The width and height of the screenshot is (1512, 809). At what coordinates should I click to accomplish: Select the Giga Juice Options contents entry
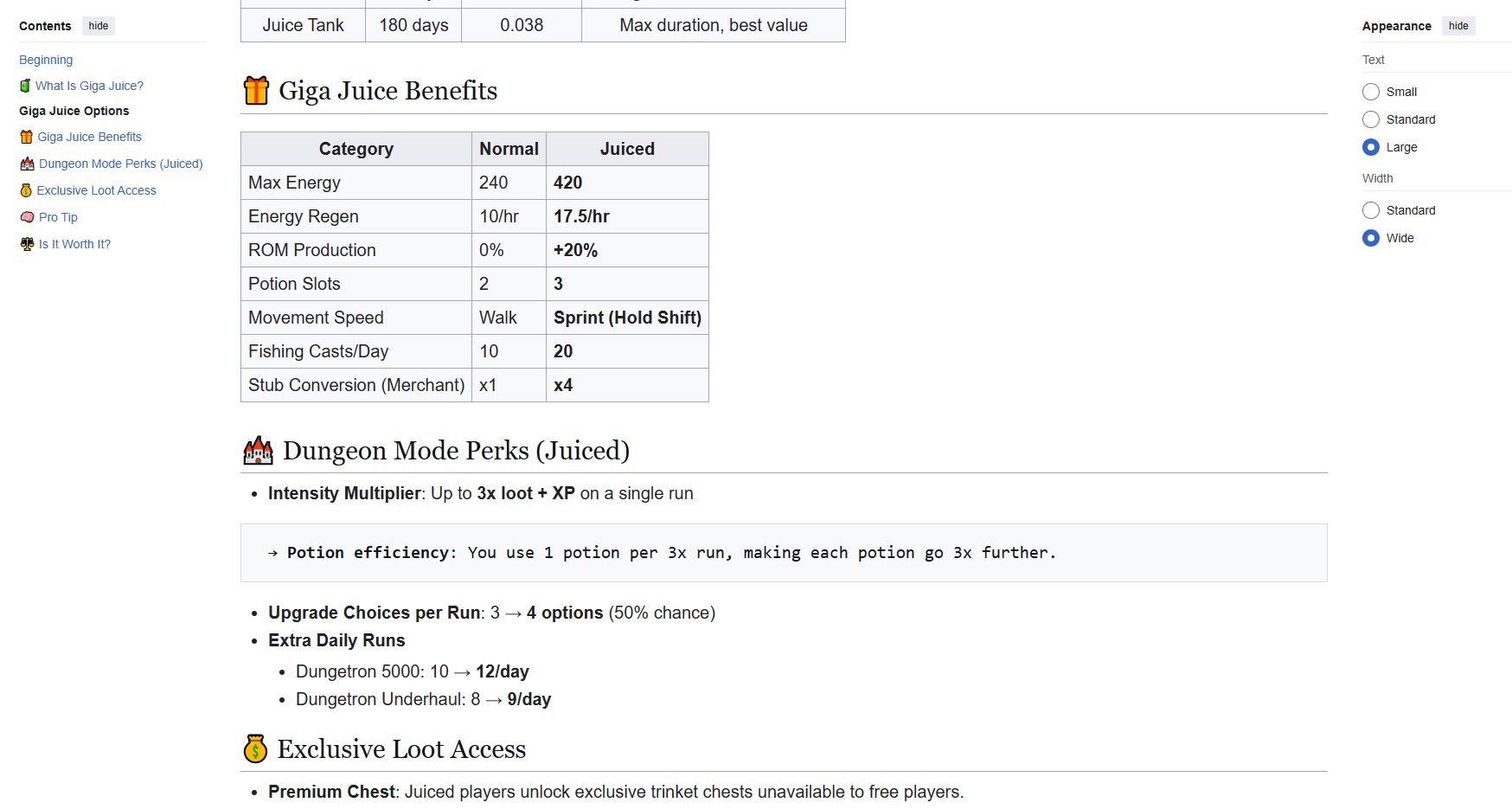(74, 111)
